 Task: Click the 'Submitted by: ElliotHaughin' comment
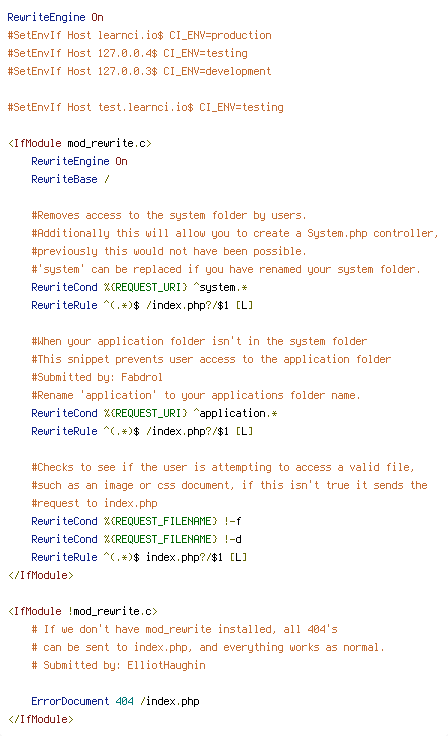coord(118,665)
